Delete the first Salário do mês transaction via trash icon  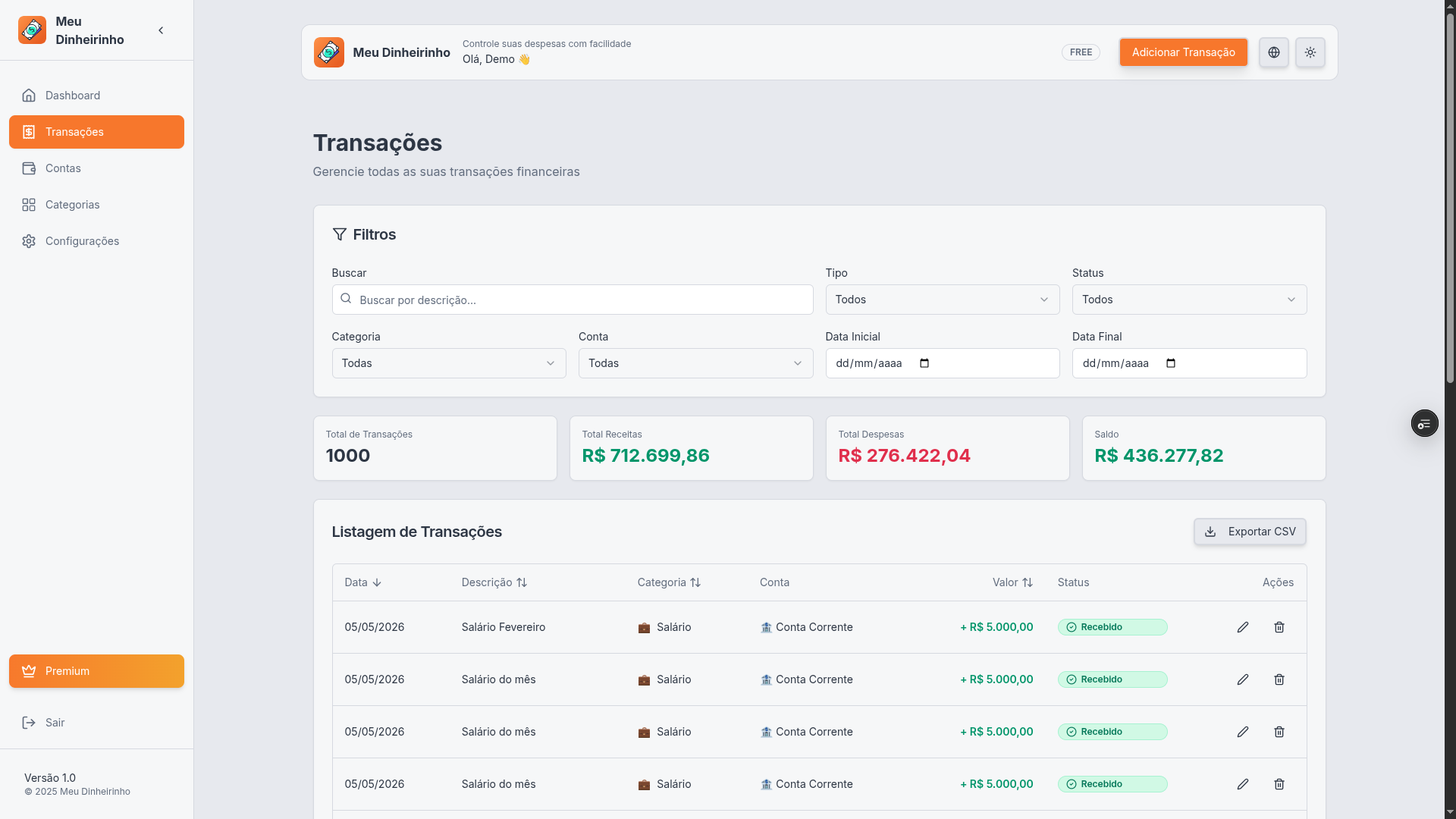[x=1279, y=679]
